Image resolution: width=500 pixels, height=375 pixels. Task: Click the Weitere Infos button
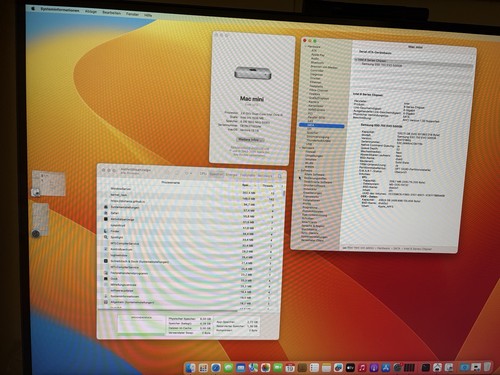pos(250,139)
